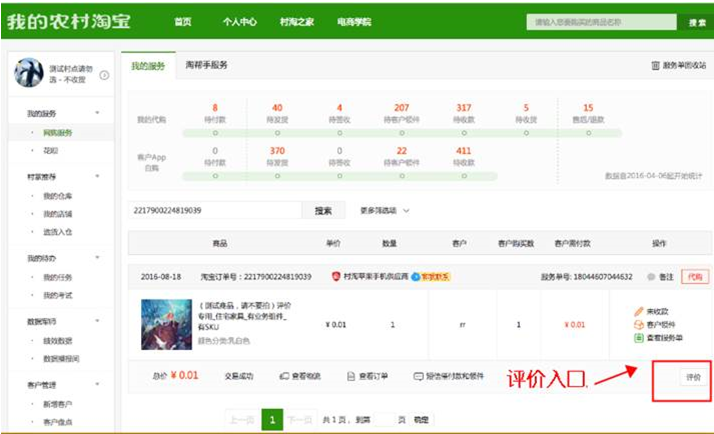
Task: Open 村淘之家 in top navigation
Action: (297, 22)
